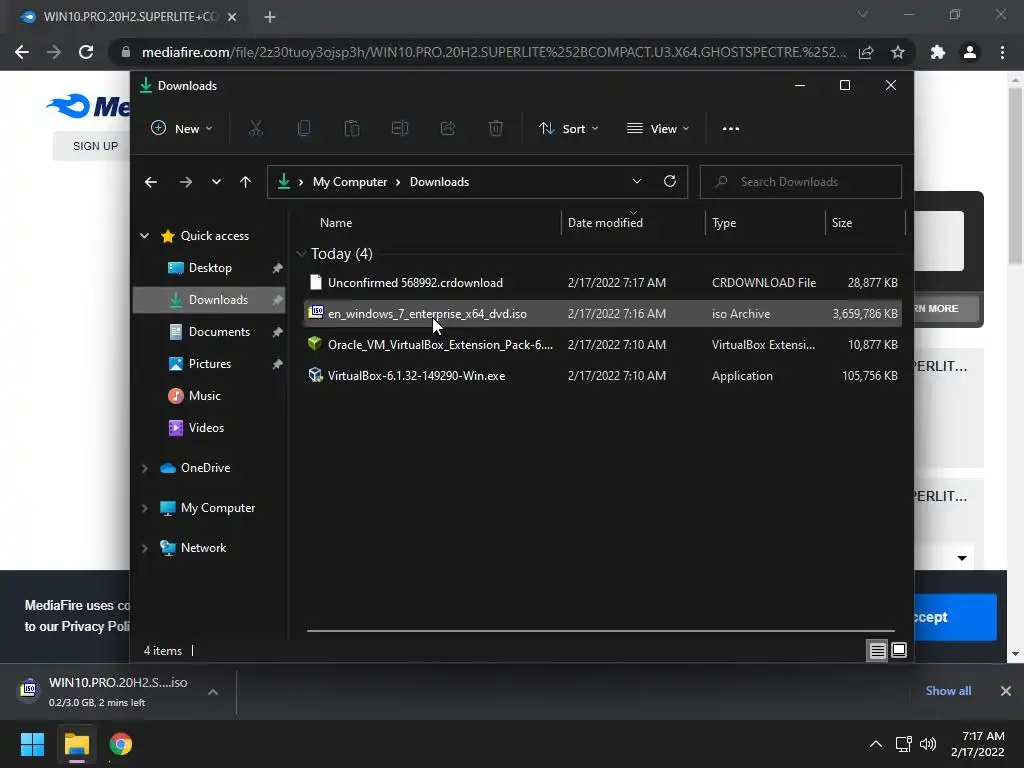Open the volume control in system tray
This screenshot has height=768, width=1024.
click(x=927, y=744)
